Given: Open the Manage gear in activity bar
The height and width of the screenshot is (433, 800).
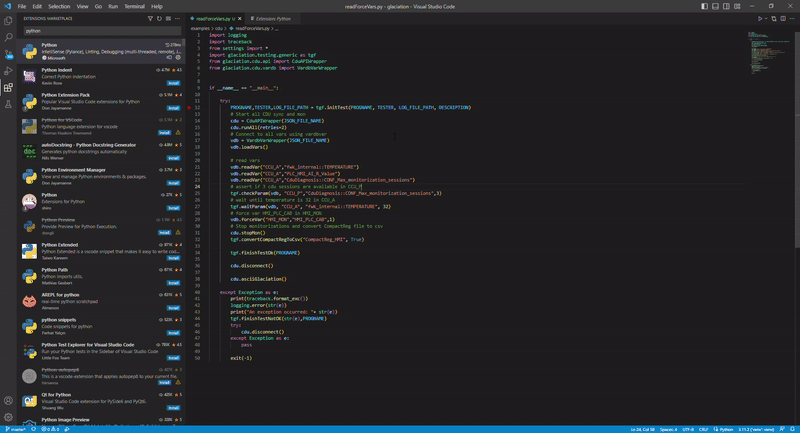Looking at the screenshot, I should coord(8,417).
